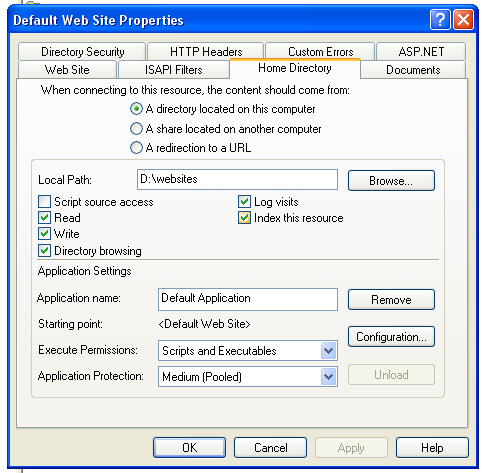Open Execute Permissions dropdown arrow
This screenshot has height=473, width=482.
tap(329, 351)
